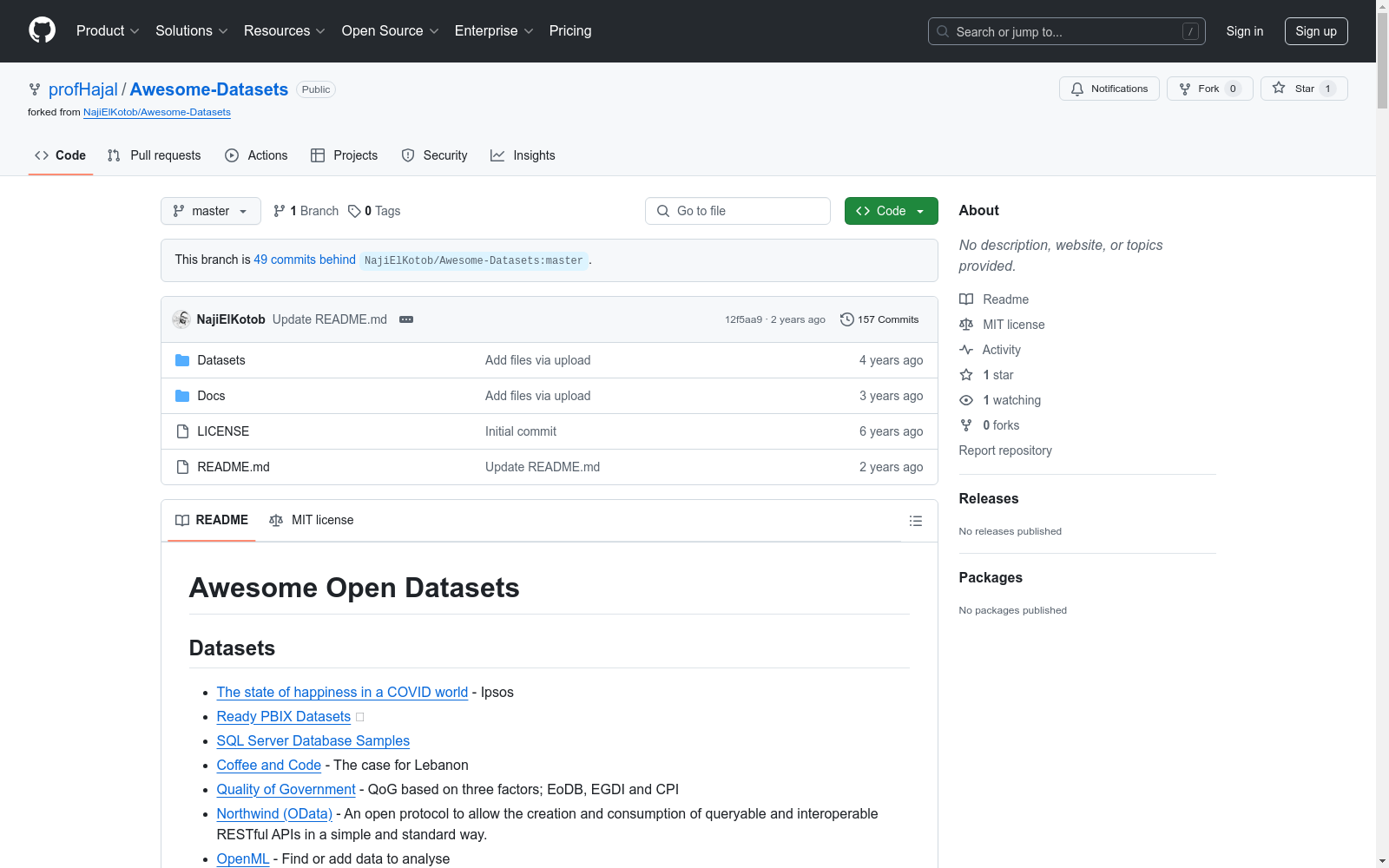This screenshot has width=1389, height=868.
Task: Click the Notifications bell button
Action: pos(1109,89)
